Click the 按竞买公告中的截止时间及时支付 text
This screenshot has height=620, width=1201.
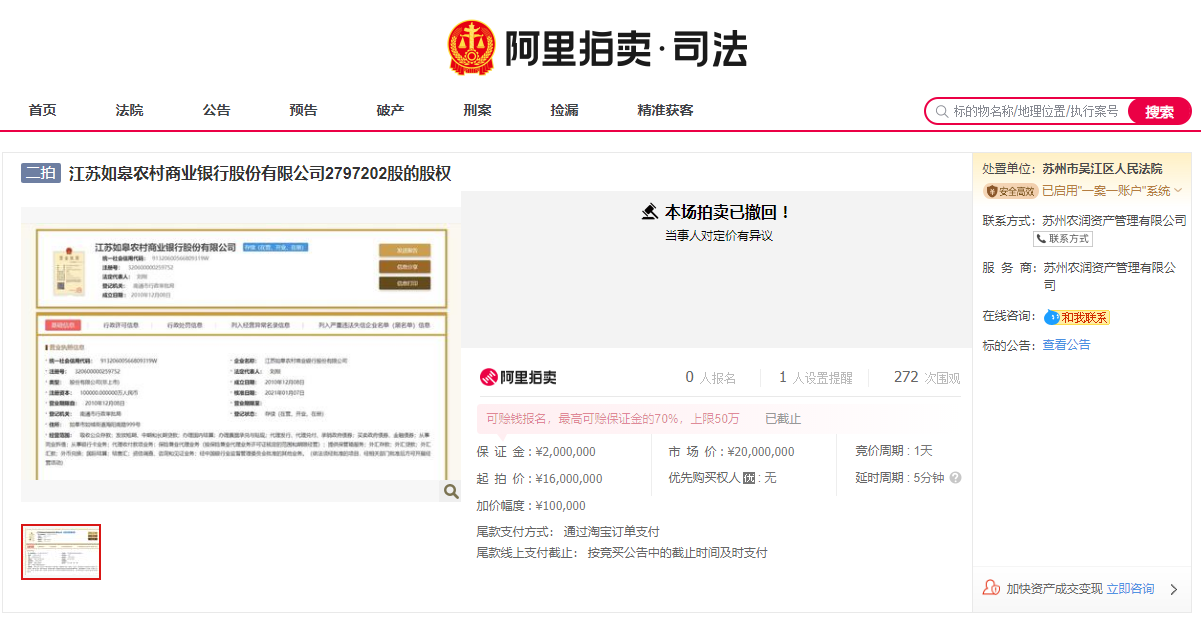point(677,552)
